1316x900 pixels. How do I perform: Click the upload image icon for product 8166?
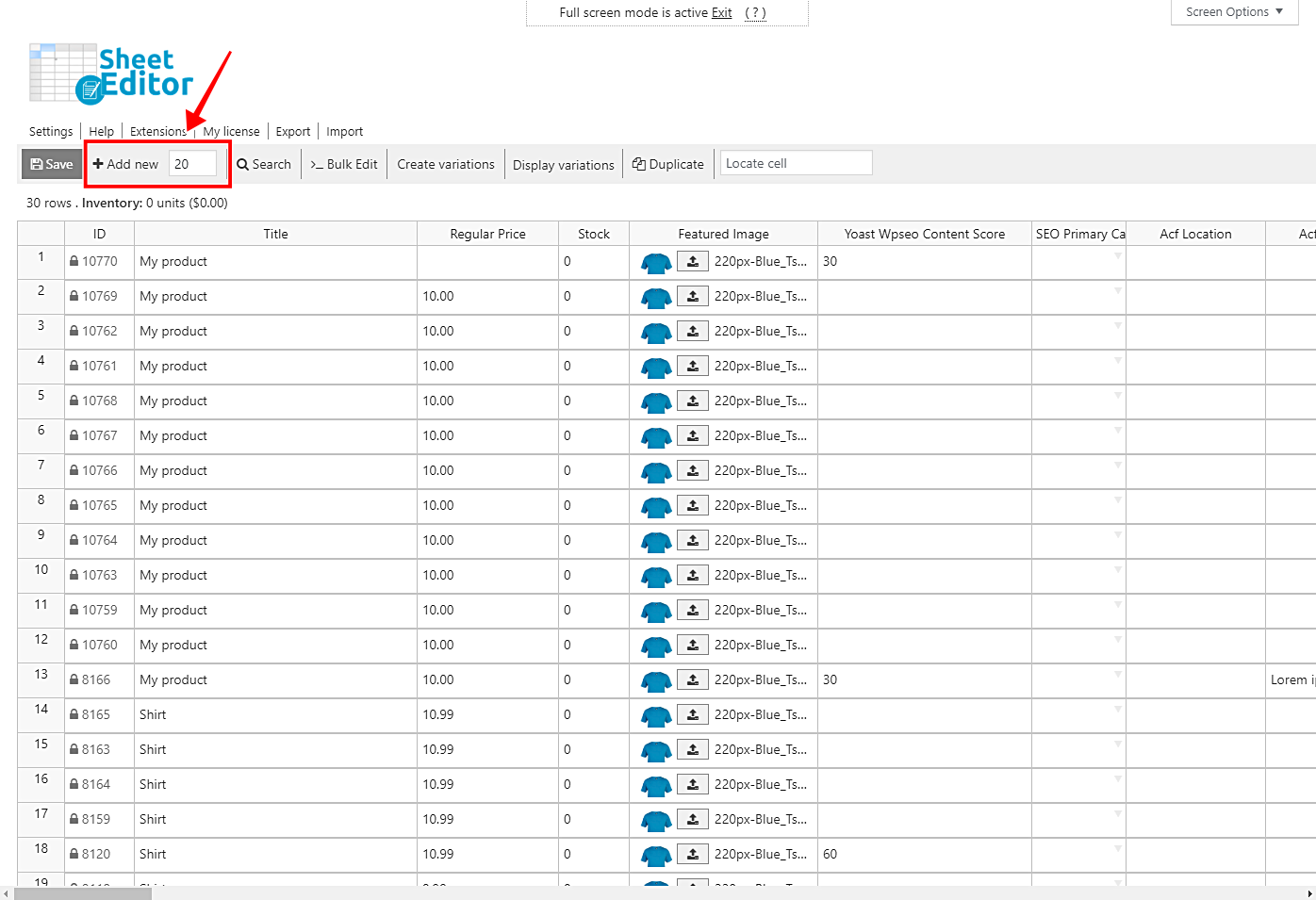[693, 680]
